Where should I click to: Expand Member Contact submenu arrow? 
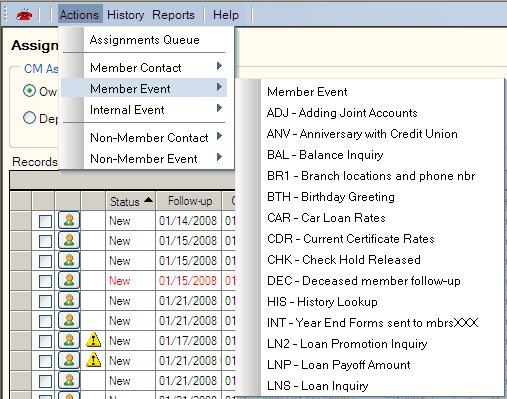(219, 66)
